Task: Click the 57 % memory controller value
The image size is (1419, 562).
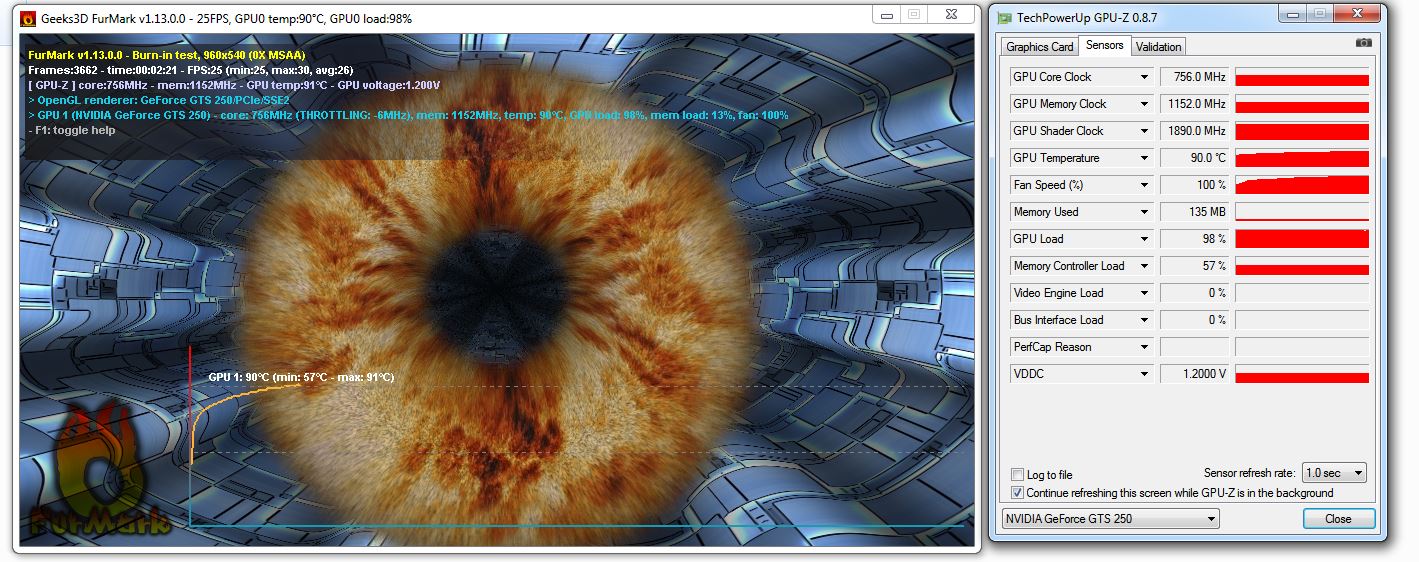Action: pyautogui.click(x=1194, y=266)
